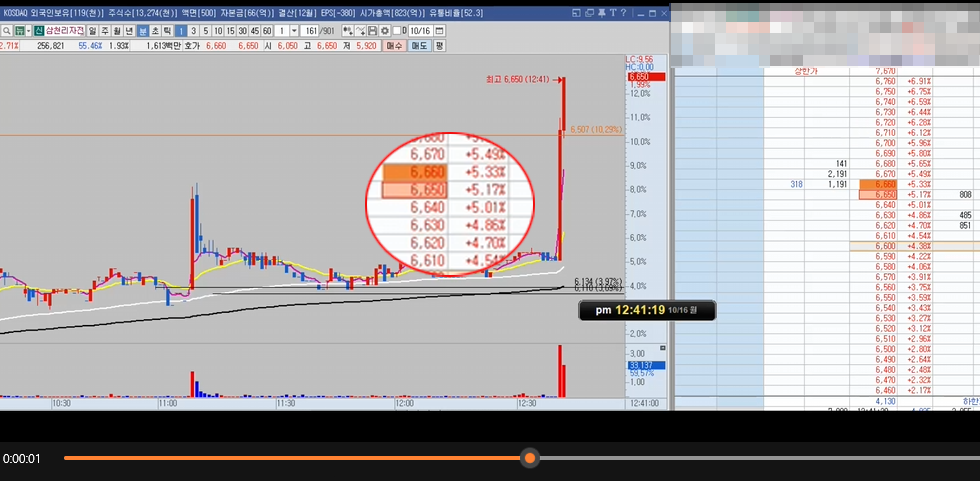The height and width of the screenshot is (481, 980).
Task: Click the 평 button next to 매도
Action: (x=439, y=46)
